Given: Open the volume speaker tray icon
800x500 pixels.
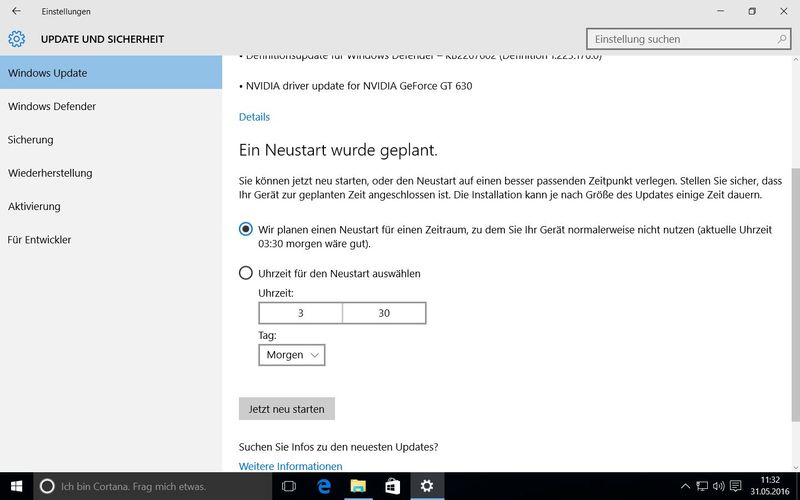Looking at the screenshot, I should 718,486.
